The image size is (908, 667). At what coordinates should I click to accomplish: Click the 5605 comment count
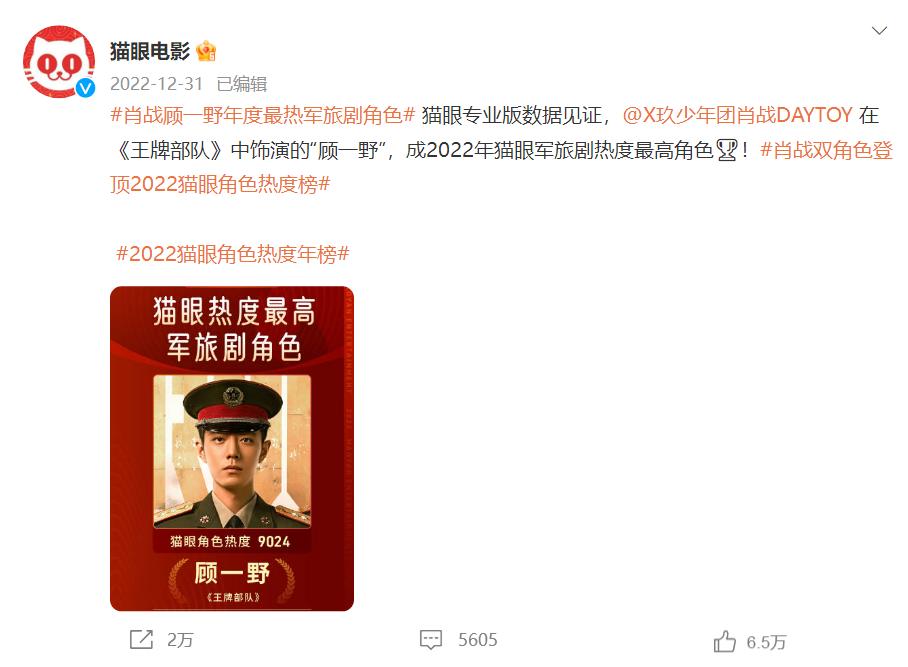pyautogui.click(x=478, y=640)
